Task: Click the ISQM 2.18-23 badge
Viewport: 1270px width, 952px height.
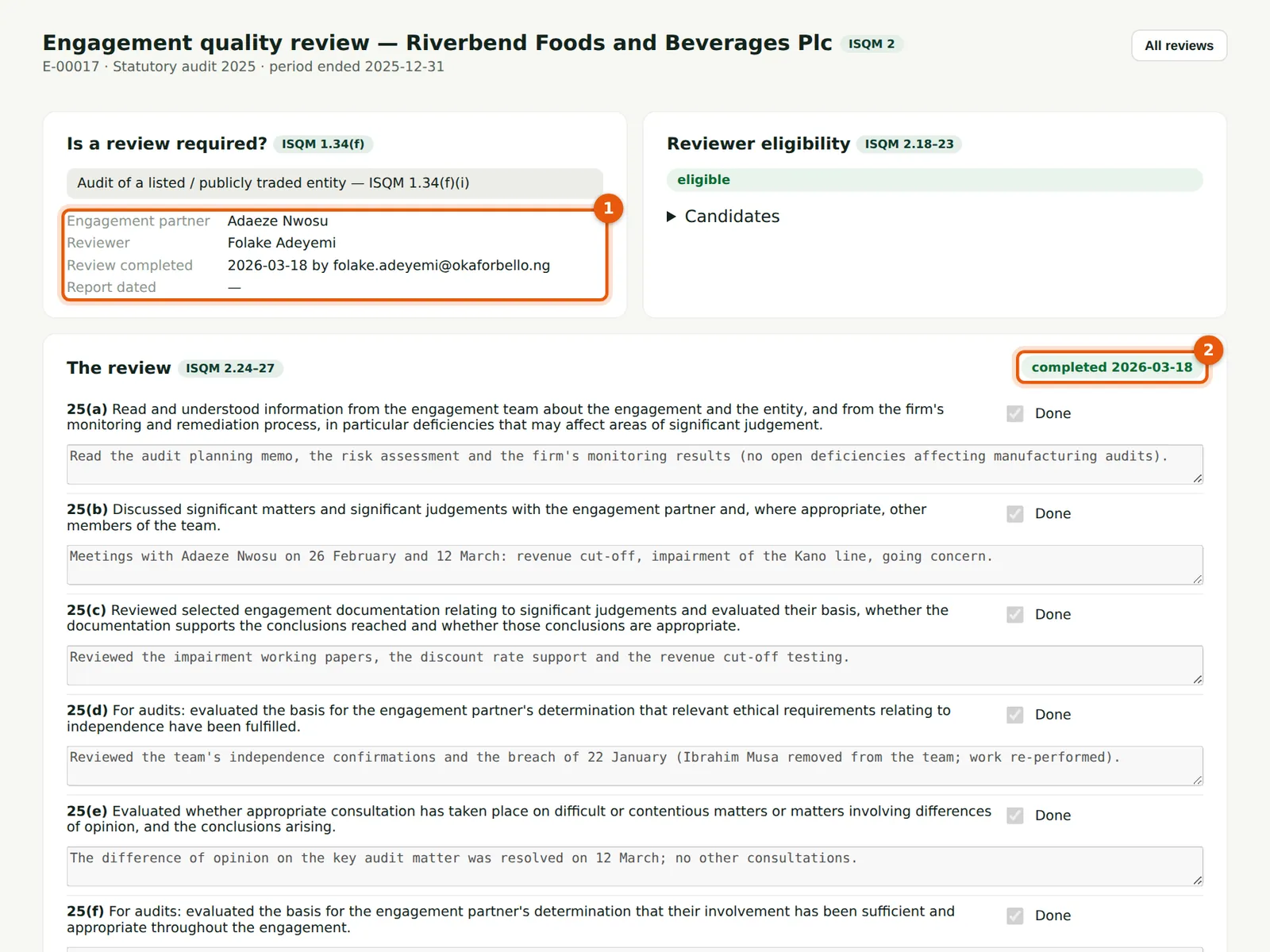Action: pos(909,144)
